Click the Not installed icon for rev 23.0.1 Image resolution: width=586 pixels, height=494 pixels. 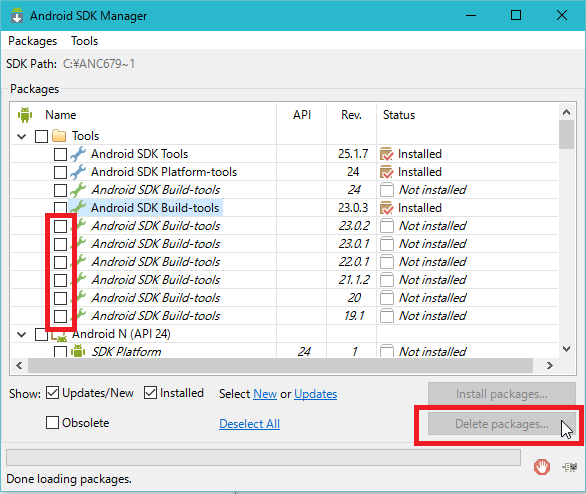pyautogui.click(x=387, y=243)
